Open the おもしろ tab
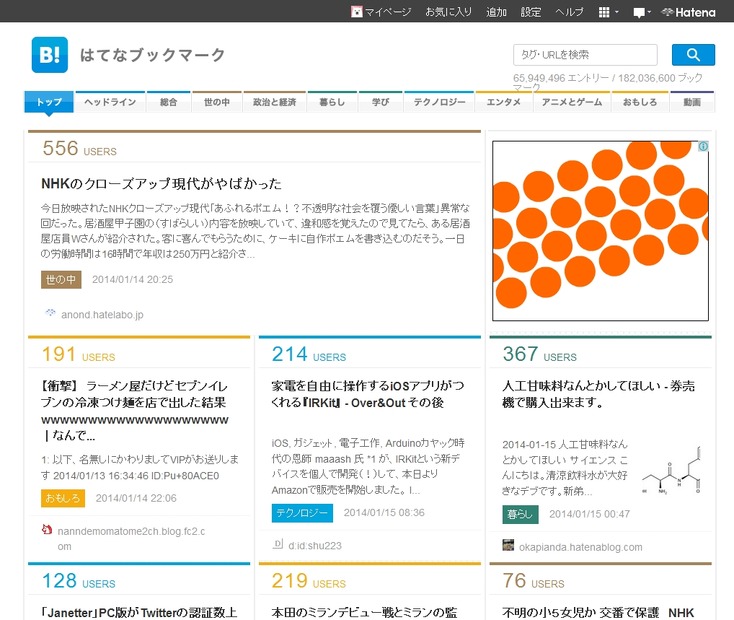 pyautogui.click(x=640, y=102)
